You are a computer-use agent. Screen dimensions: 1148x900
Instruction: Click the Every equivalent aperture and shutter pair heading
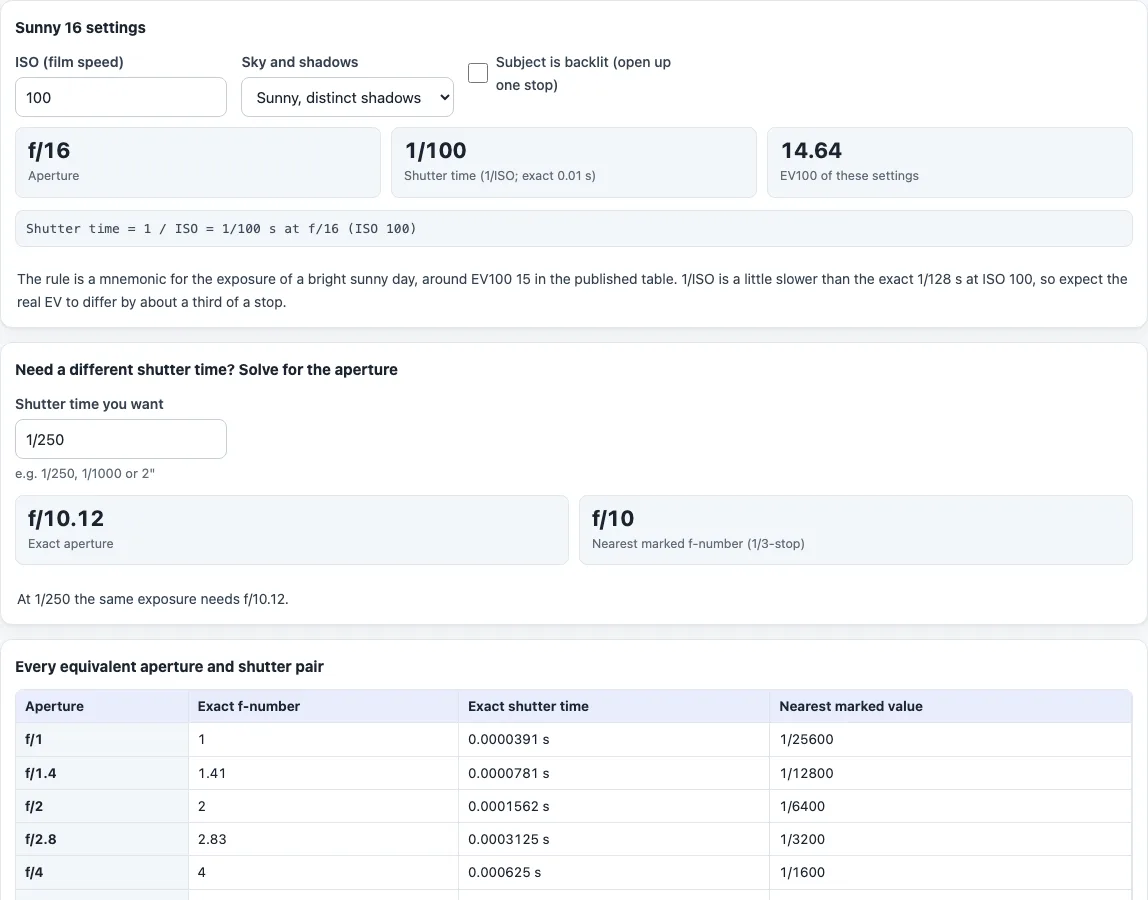(169, 666)
